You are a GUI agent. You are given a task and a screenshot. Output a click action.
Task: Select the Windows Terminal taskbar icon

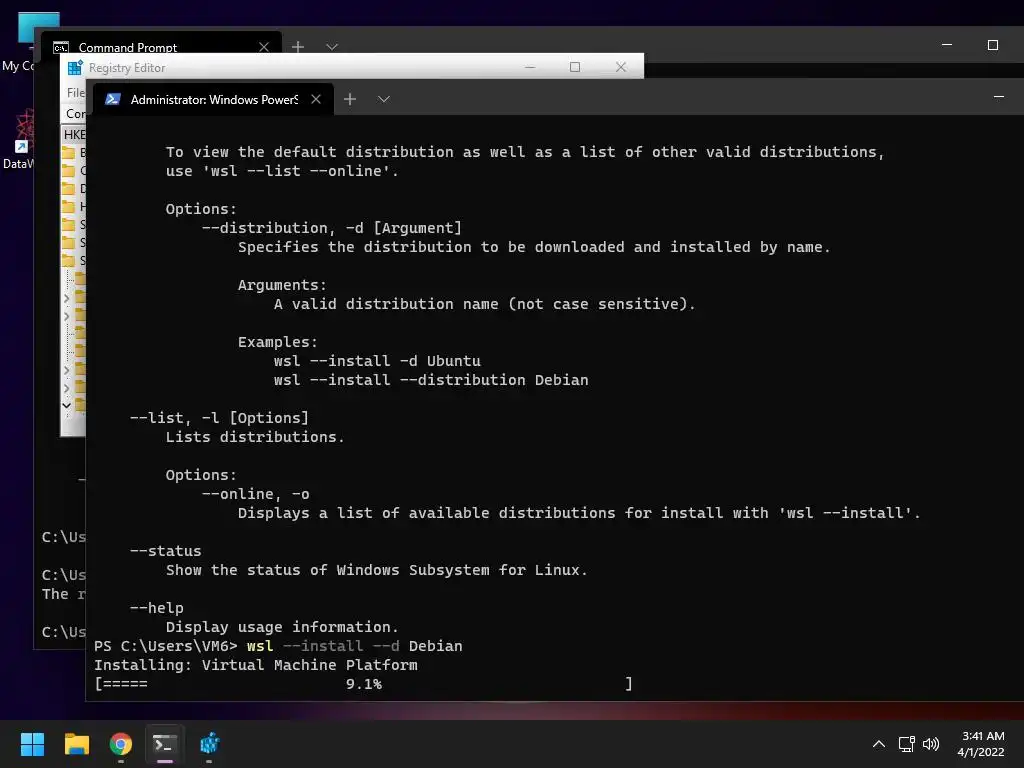click(x=165, y=744)
